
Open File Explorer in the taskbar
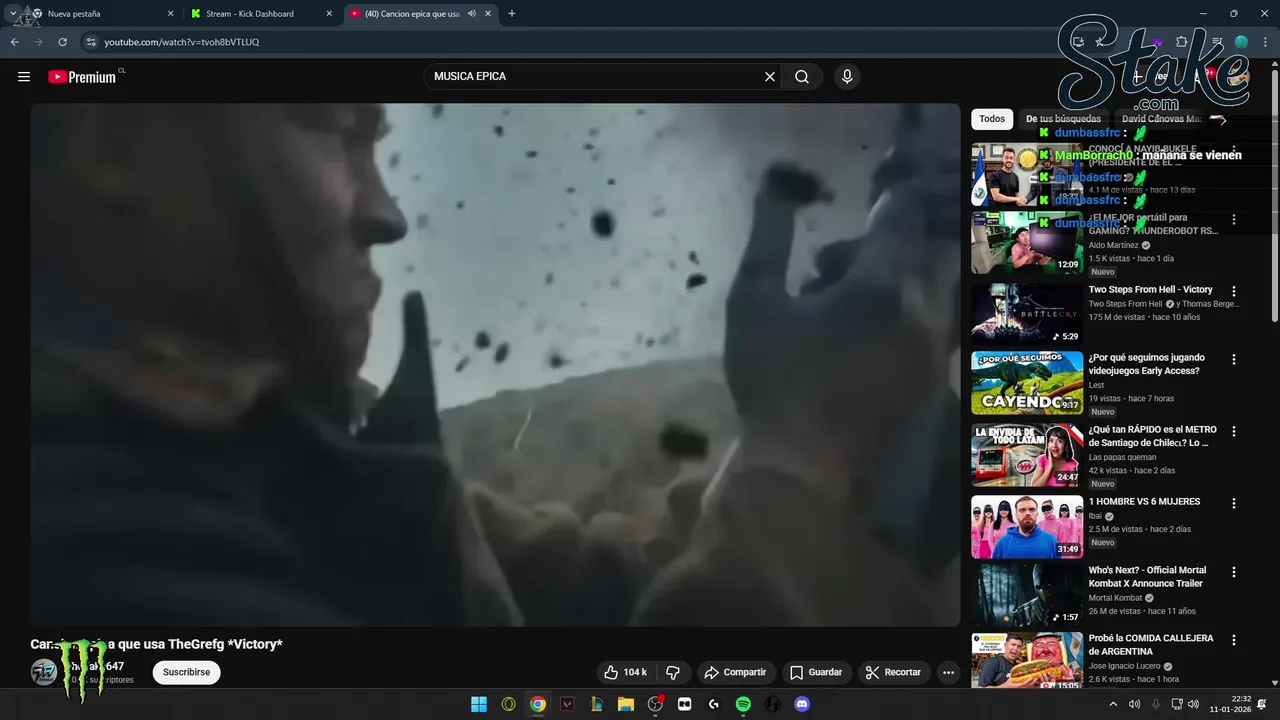626,704
